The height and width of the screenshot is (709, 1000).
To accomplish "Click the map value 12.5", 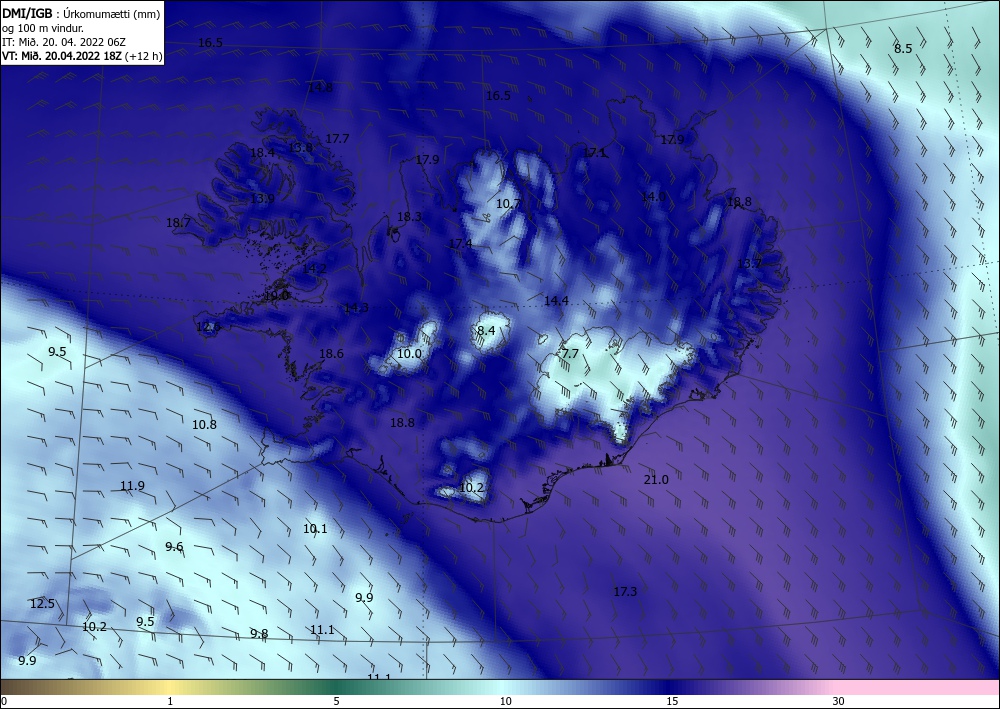I will coord(42,604).
